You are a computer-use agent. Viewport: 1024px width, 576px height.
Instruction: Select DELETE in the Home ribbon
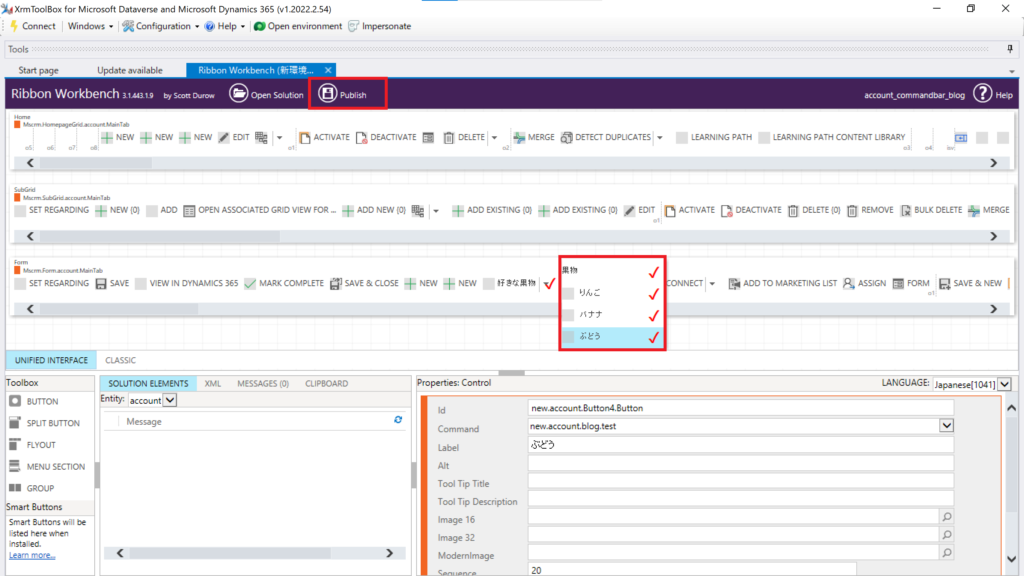pos(464,137)
